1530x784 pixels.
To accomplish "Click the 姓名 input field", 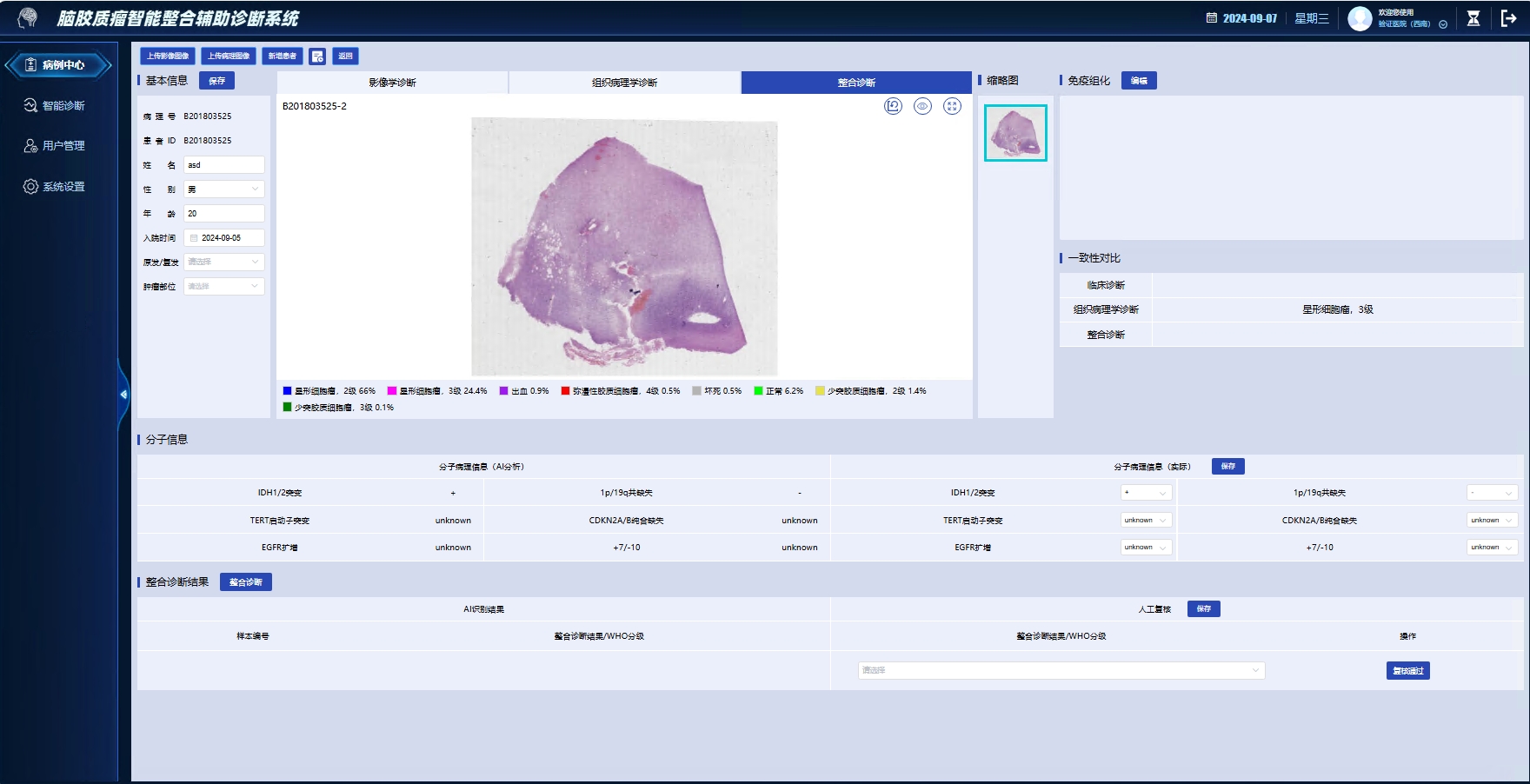I will (224, 165).
